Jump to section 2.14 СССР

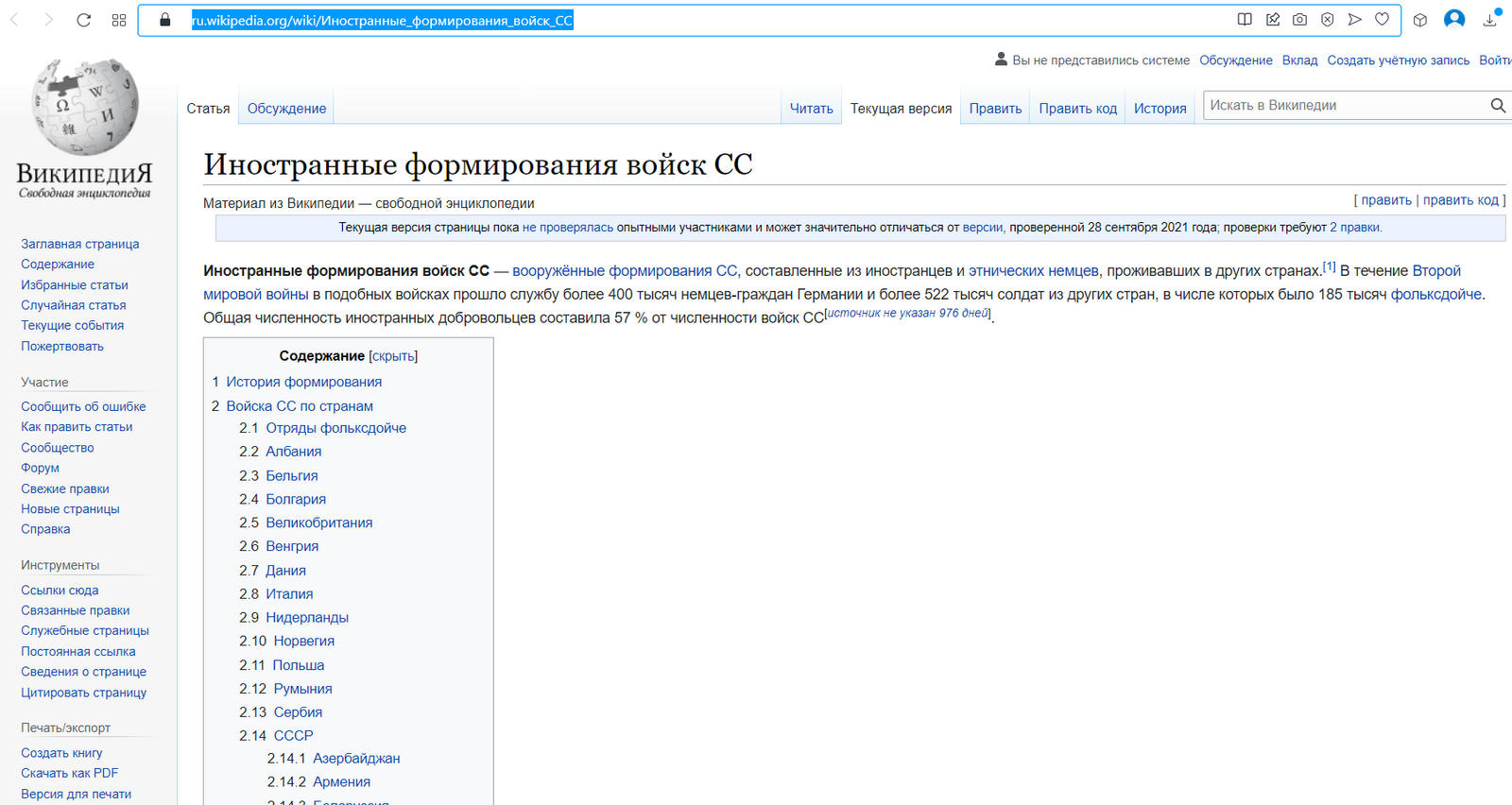pos(293,735)
